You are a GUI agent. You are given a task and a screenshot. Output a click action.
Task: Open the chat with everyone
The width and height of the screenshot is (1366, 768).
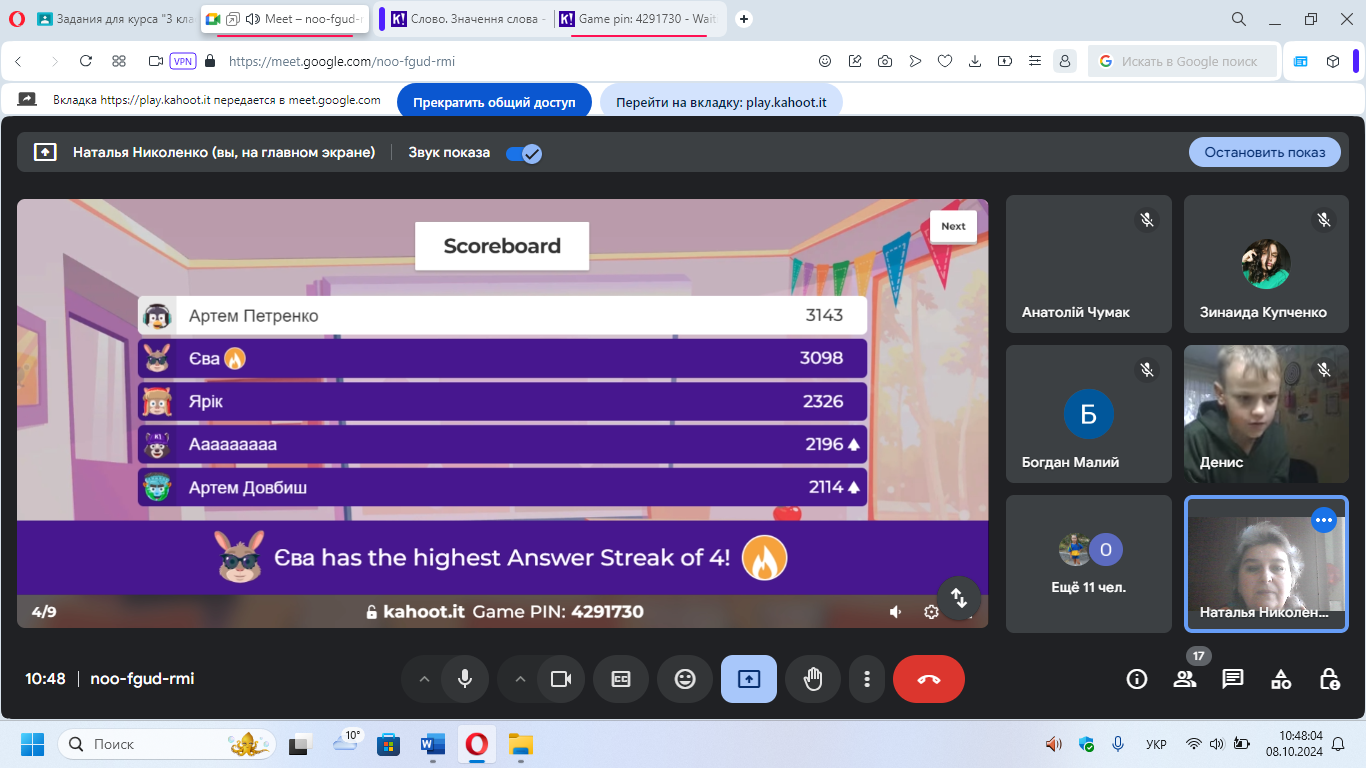point(1233,679)
